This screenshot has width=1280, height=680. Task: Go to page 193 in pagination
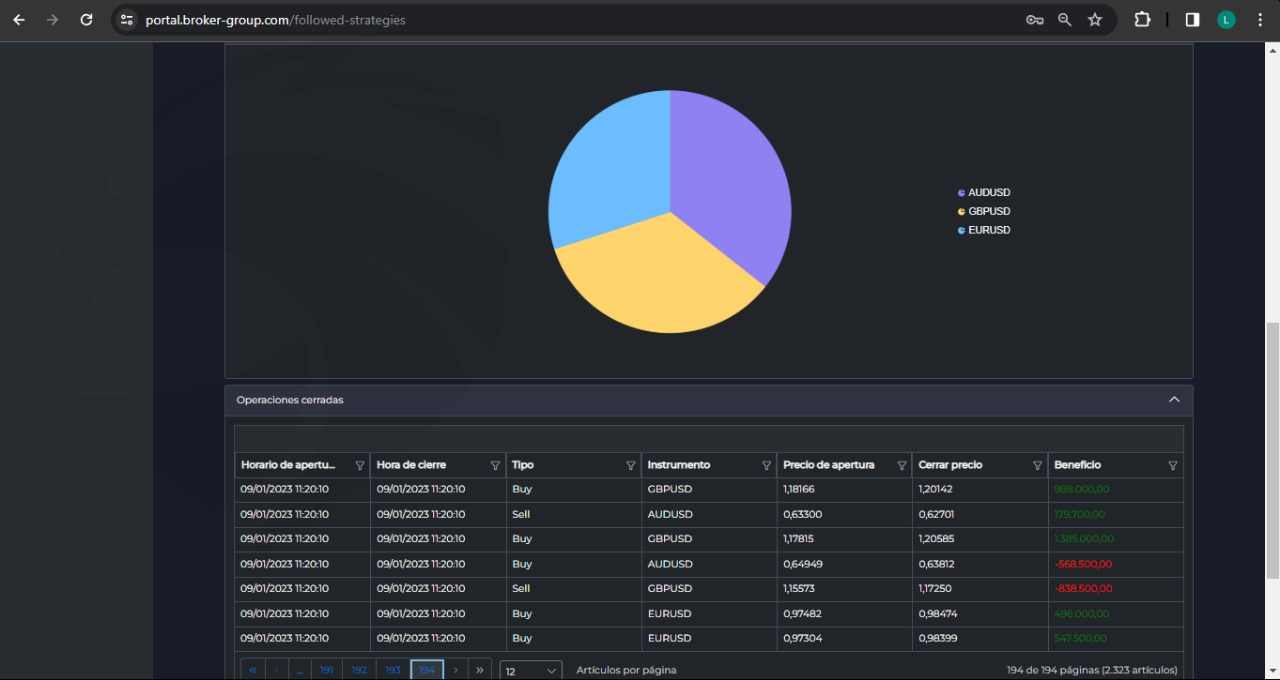(x=393, y=670)
